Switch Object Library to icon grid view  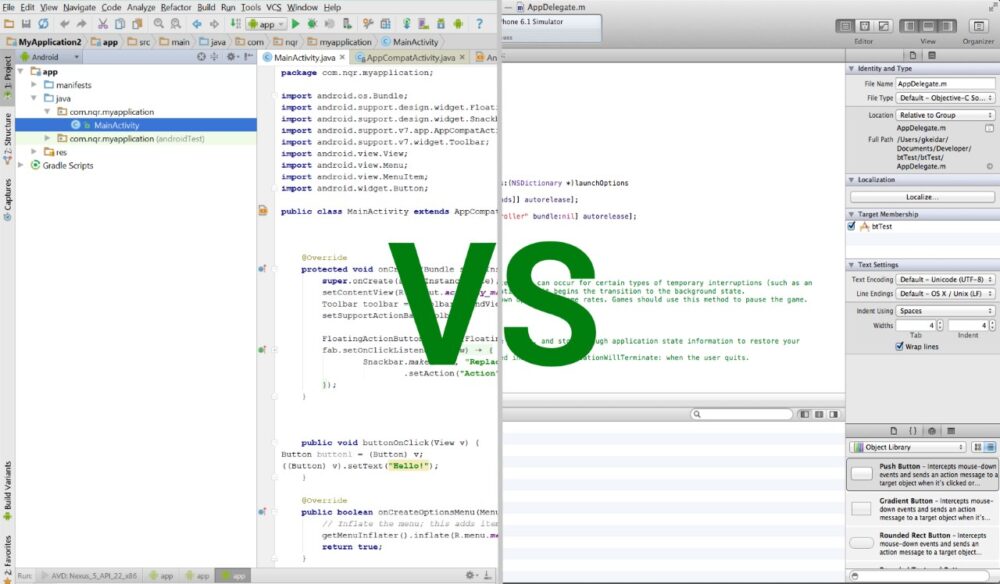point(978,447)
